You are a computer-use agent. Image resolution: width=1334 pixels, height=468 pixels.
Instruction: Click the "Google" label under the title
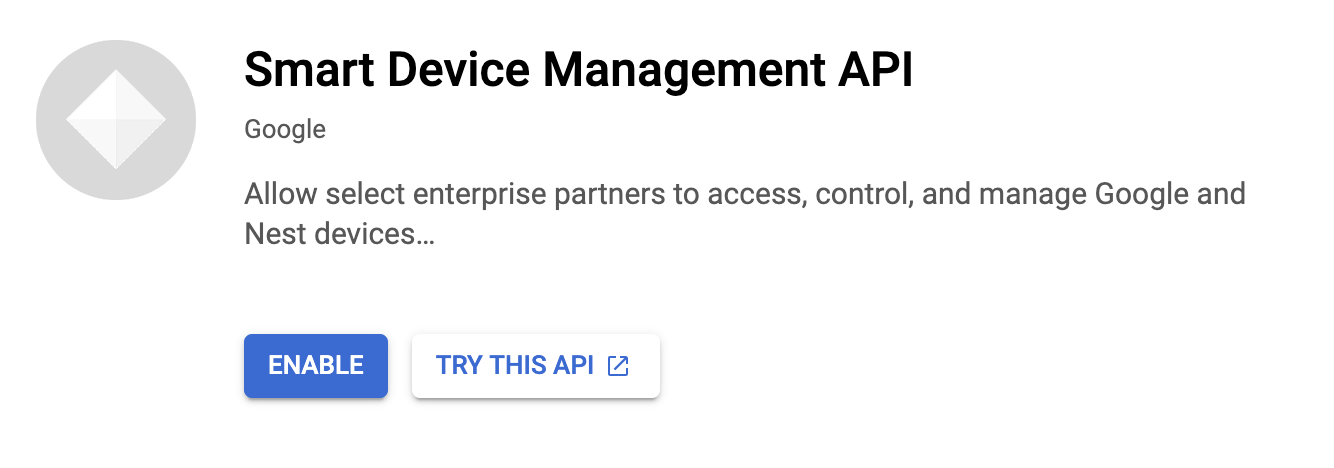click(285, 129)
